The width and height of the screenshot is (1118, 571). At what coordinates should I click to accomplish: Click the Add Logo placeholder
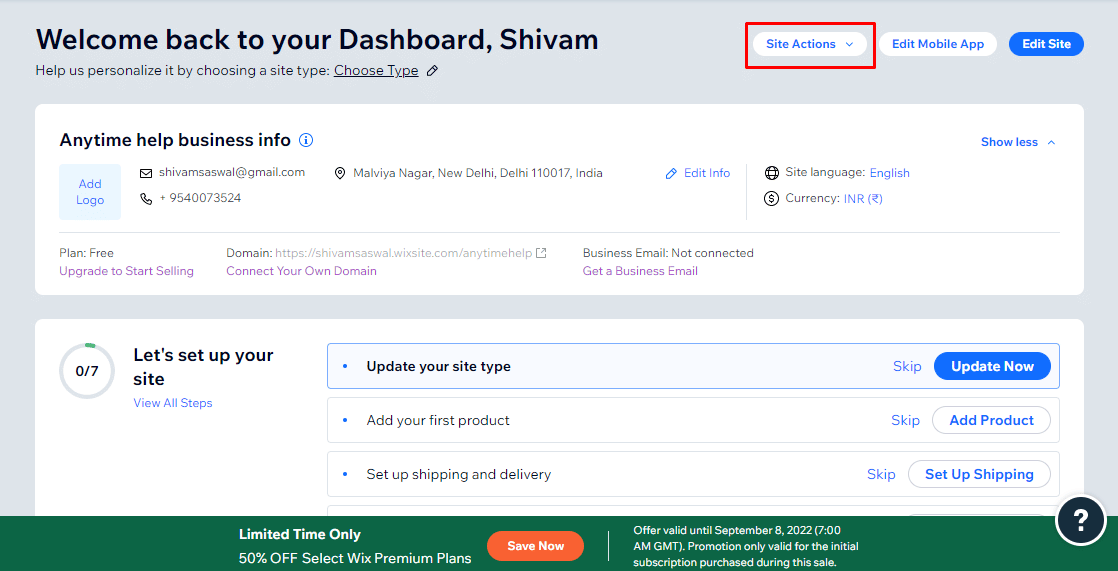coord(90,192)
